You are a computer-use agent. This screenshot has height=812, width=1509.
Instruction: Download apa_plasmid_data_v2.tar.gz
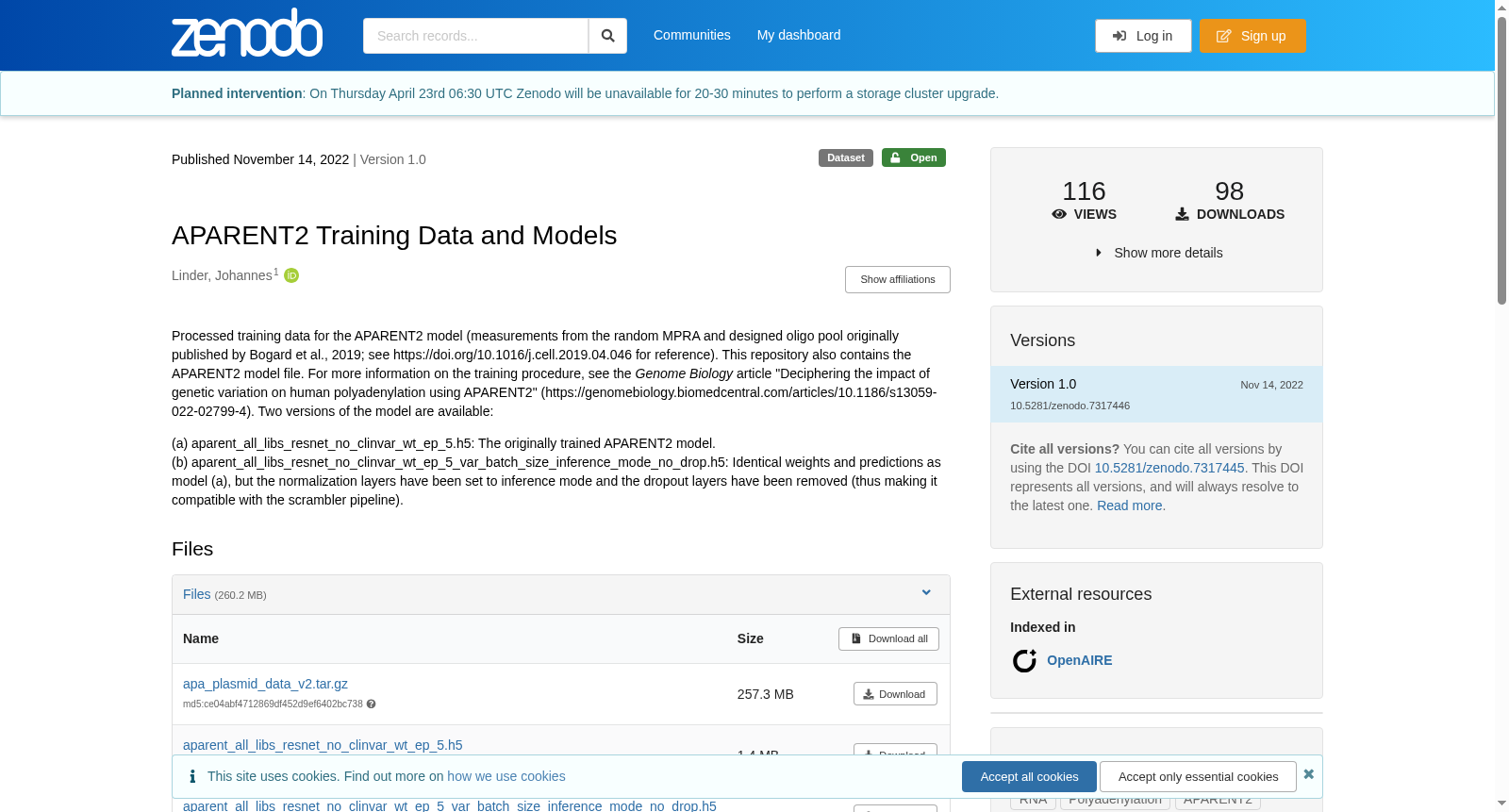(895, 694)
